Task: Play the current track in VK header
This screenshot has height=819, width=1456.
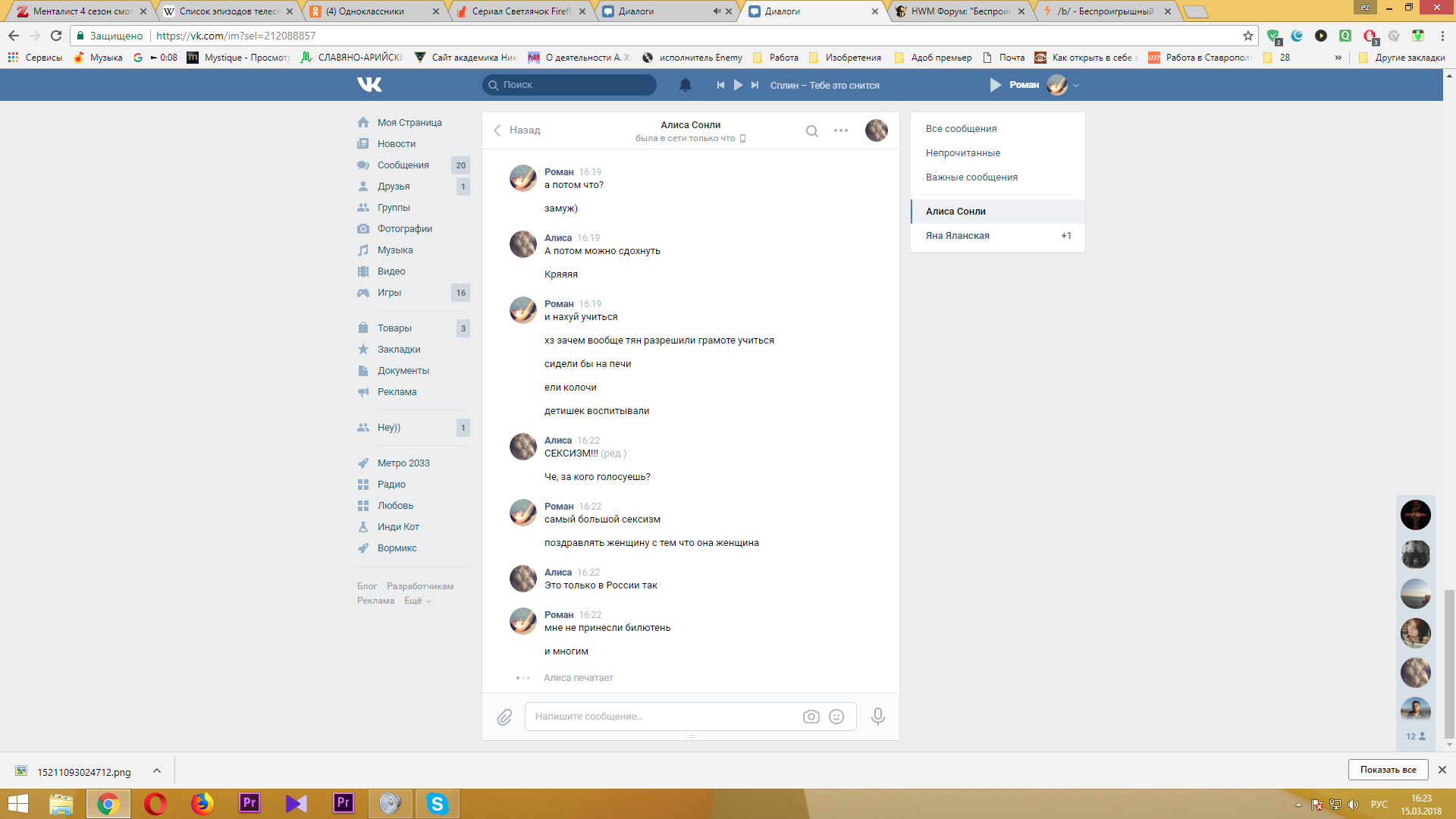Action: (737, 85)
